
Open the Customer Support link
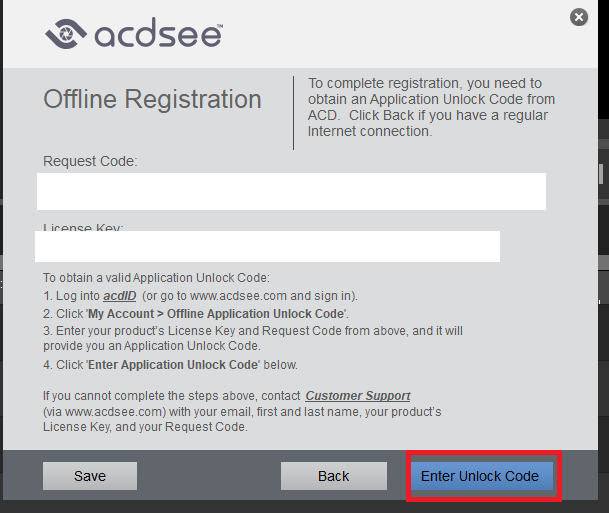(x=358, y=396)
